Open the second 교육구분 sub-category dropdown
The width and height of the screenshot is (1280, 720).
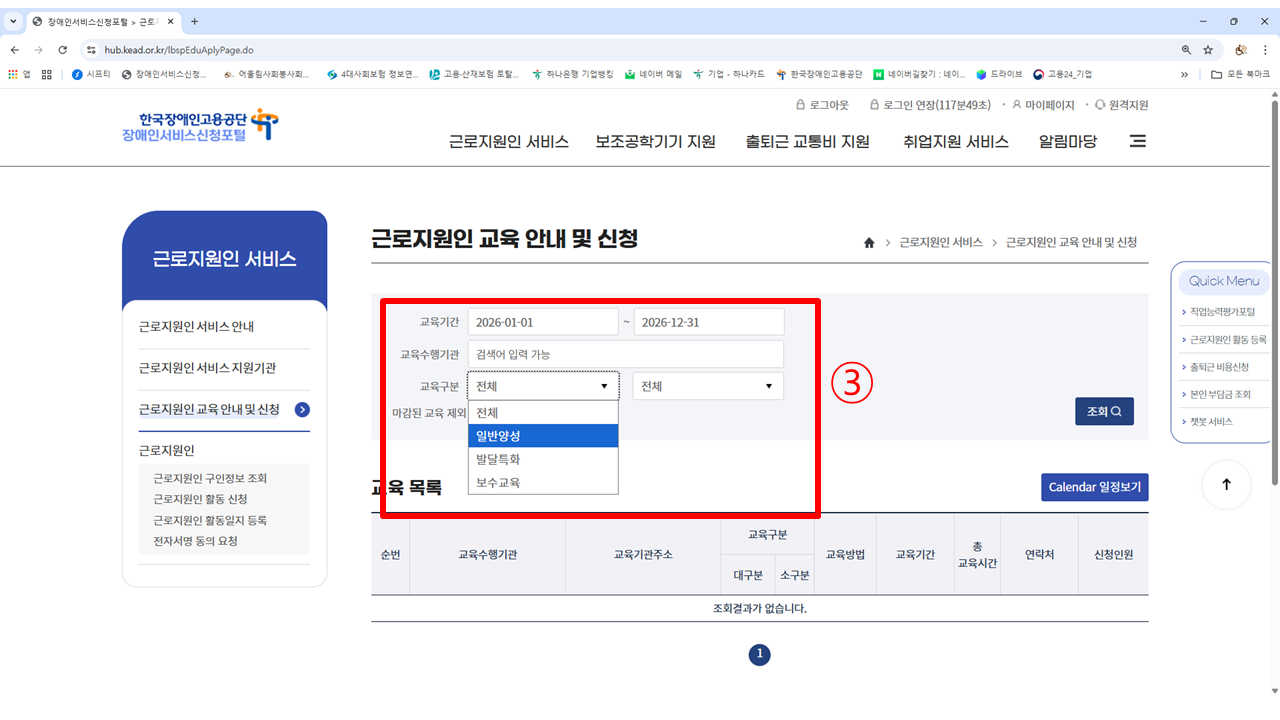pos(707,386)
